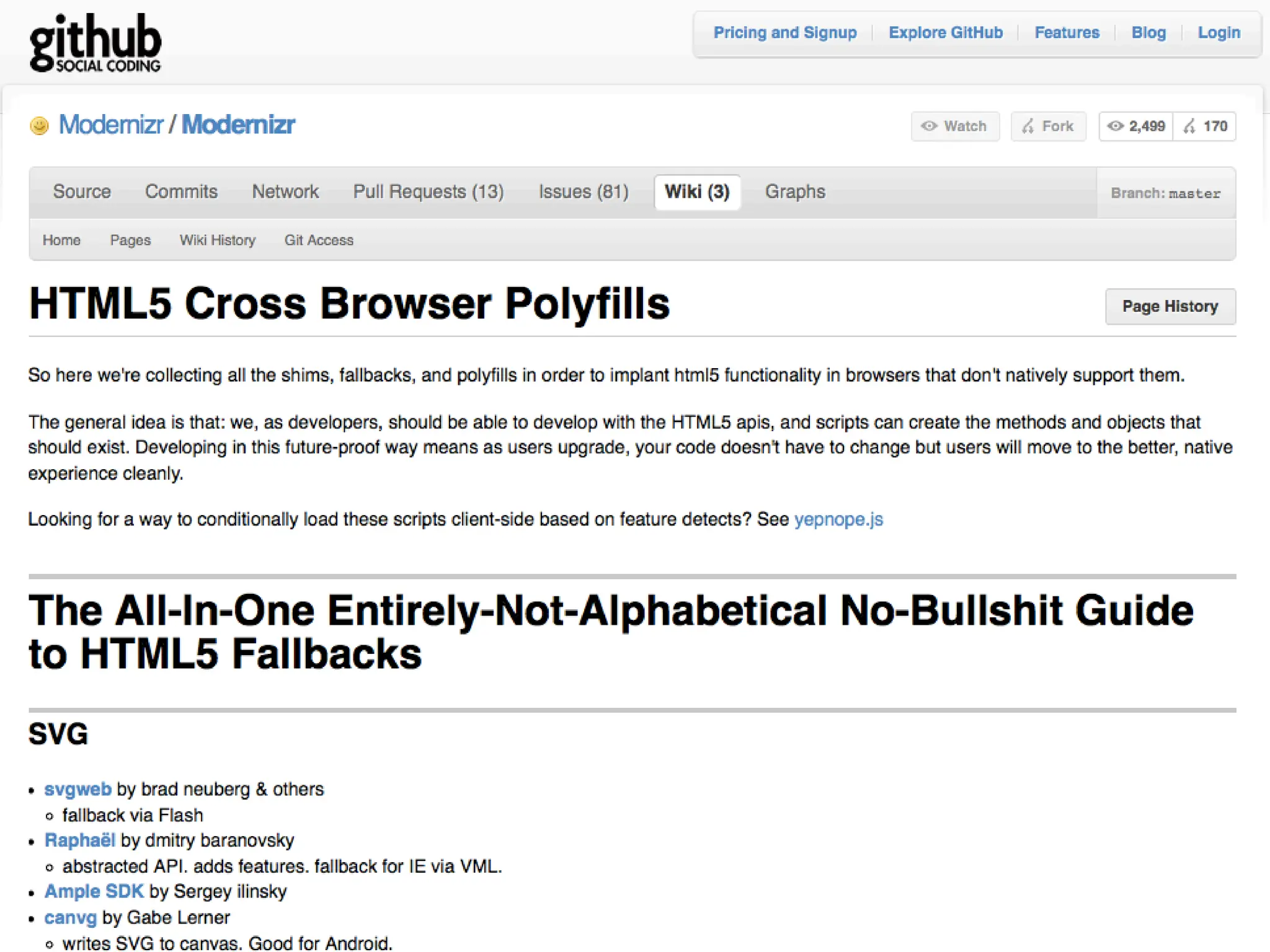
Task: Click the Page History button
Action: tap(1170, 306)
